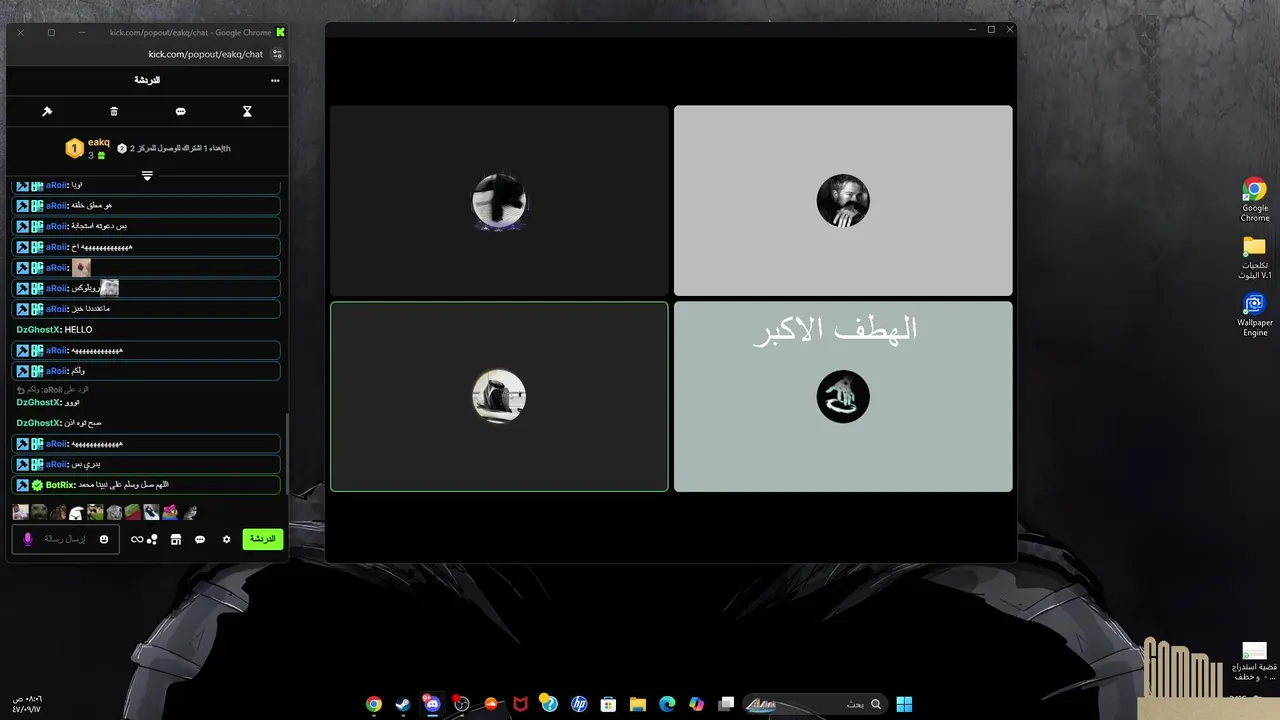The height and width of the screenshot is (720, 1280).
Task: Click the DzGhostX username beside HELLO
Action: (x=38, y=330)
